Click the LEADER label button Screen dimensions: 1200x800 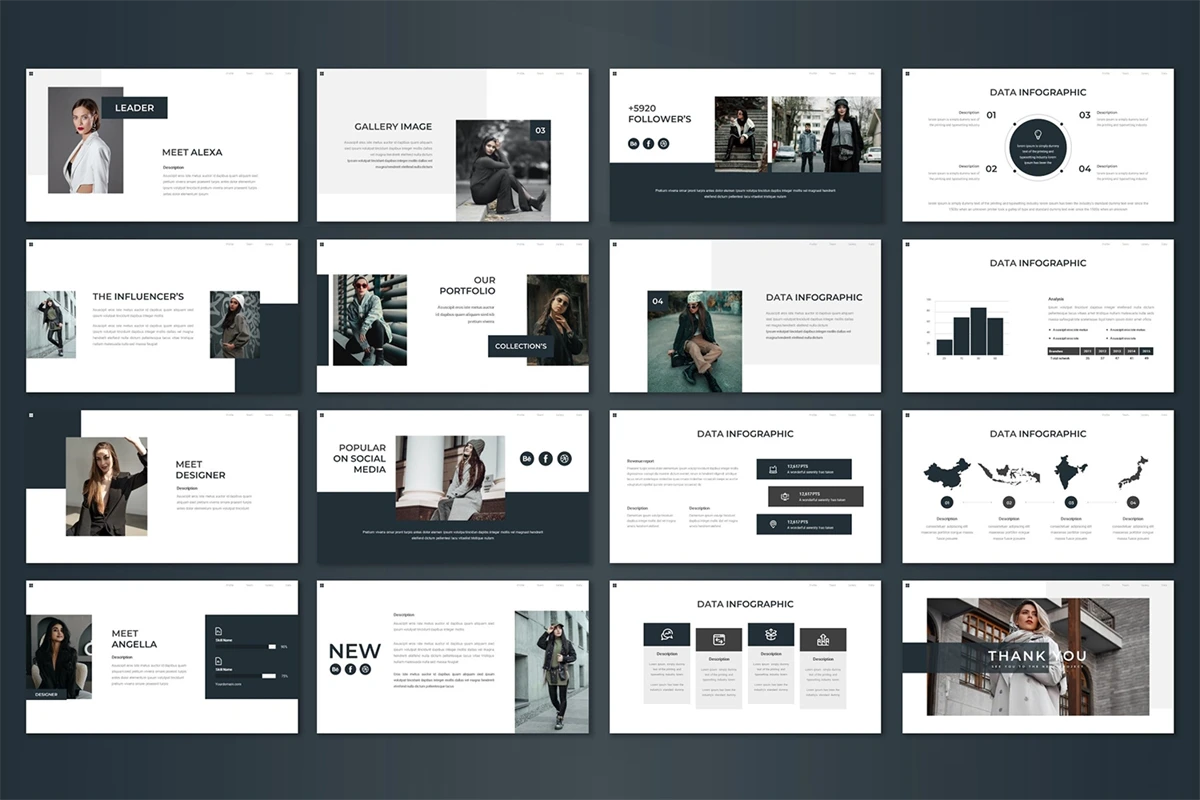click(x=134, y=108)
